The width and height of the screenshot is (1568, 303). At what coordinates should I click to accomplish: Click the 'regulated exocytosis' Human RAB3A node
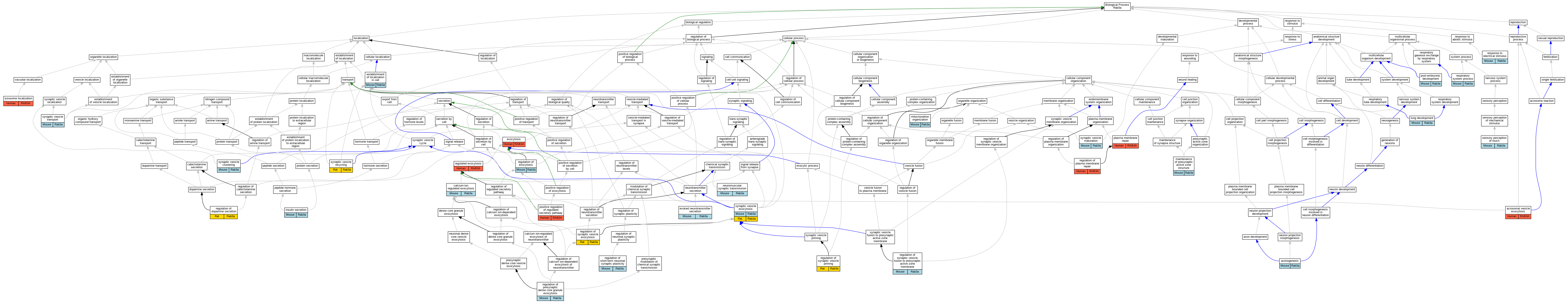pyautogui.click(x=468, y=165)
